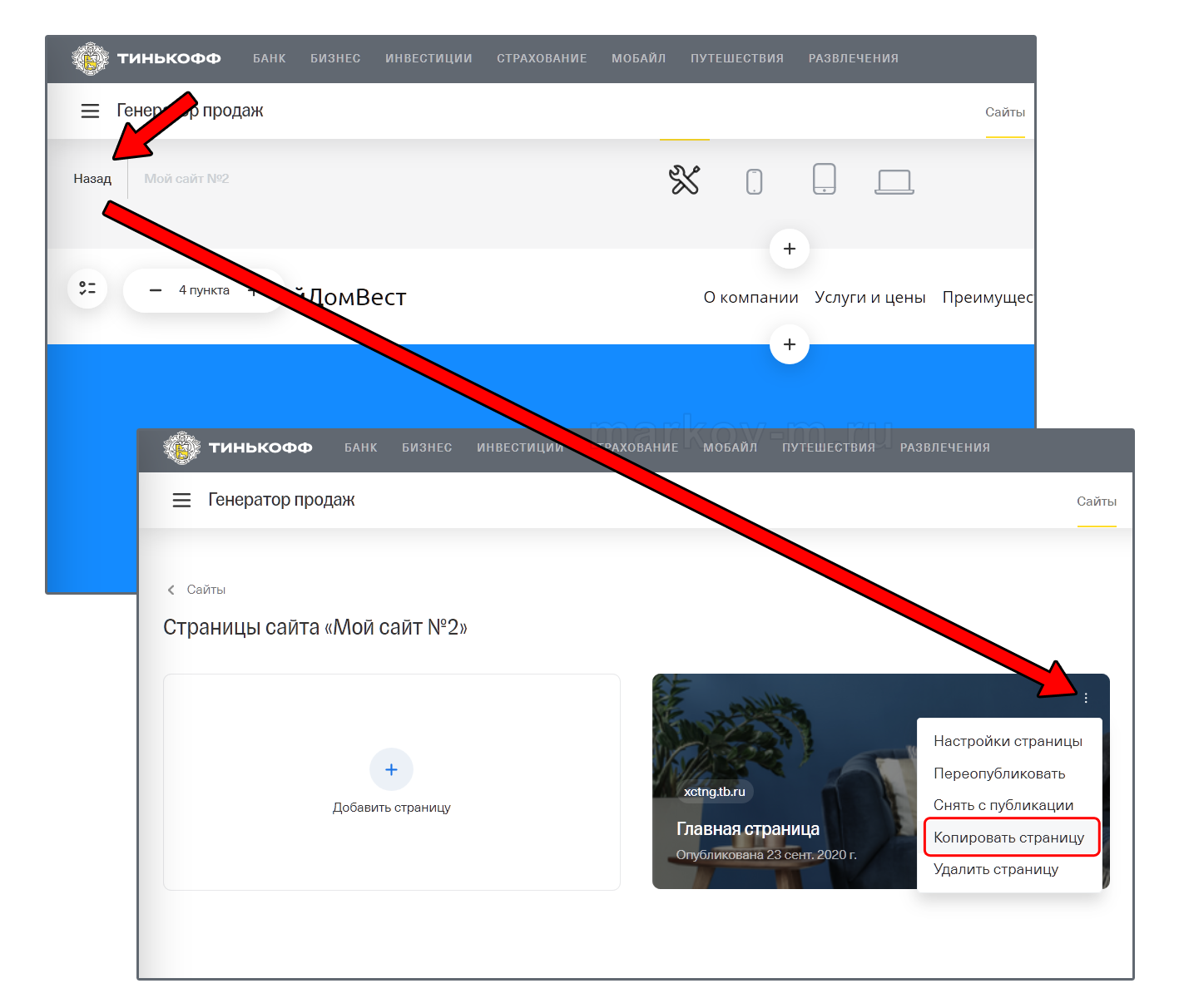The width and height of the screenshot is (1184, 1008).
Task: Open the xctng.tb.ru site address link
Action: coord(714,791)
